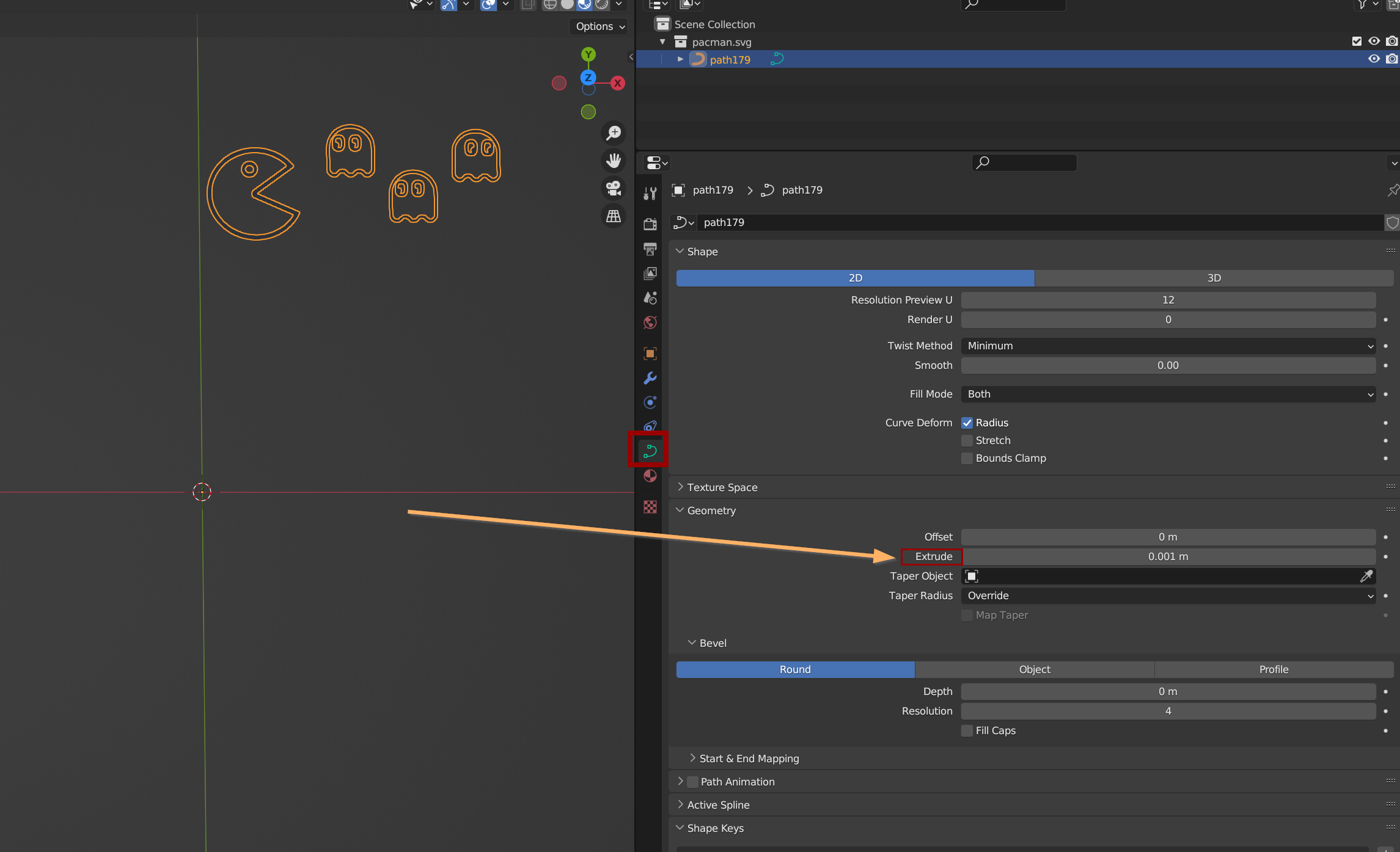
Task: Open the Twist Method dropdown
Action: point(1167,346)
